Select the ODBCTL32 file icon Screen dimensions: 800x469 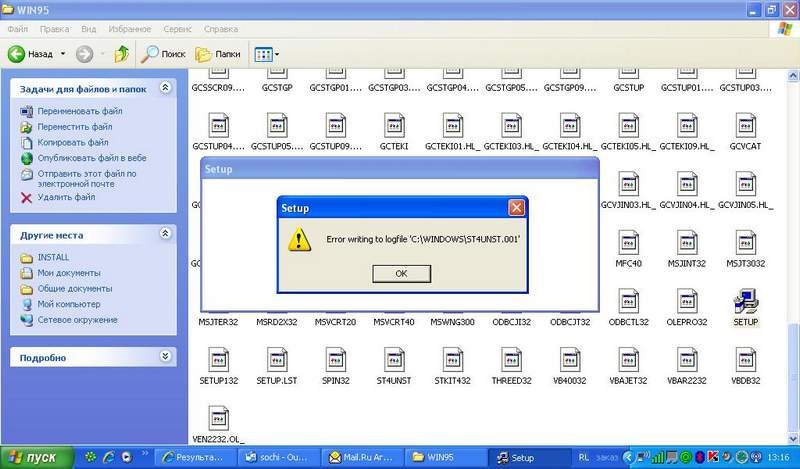[x=629, y=301]
